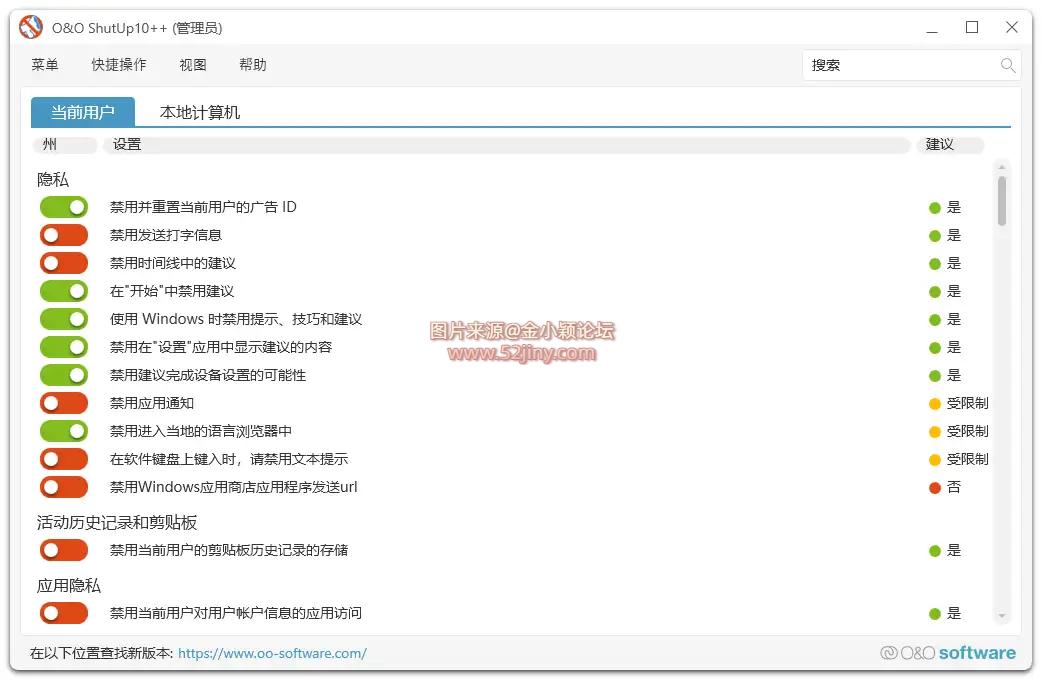
Task: Open the 帮助 menu
Action: coord(253,64)
